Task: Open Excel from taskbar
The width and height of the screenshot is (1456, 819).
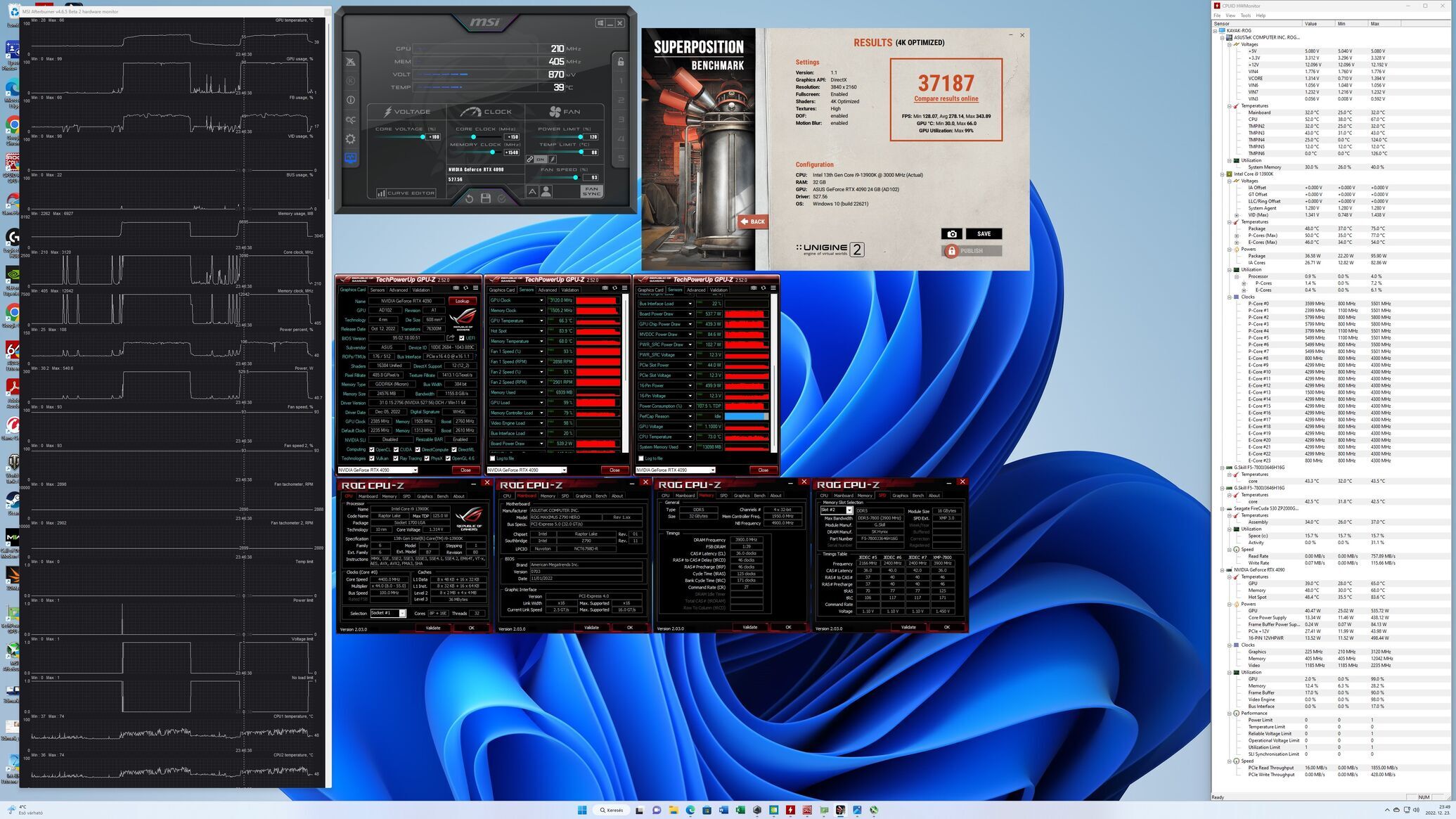Action: point(740,810)
